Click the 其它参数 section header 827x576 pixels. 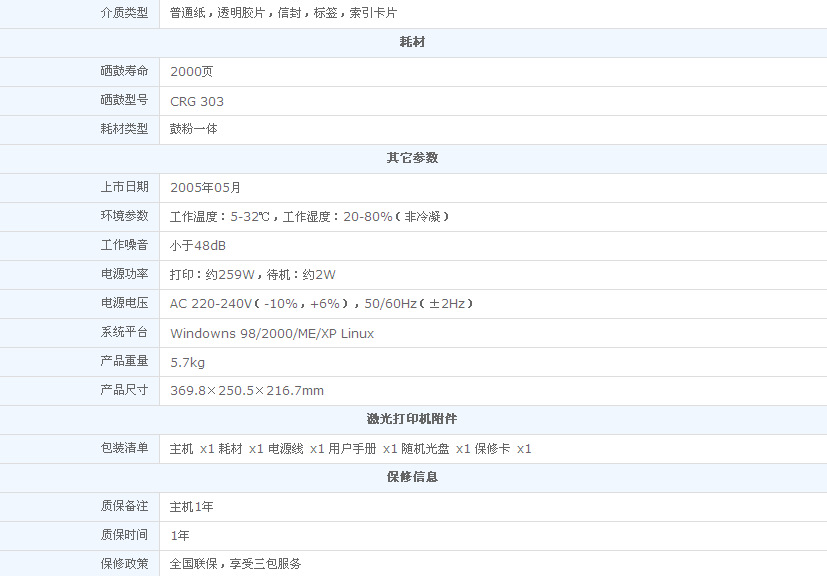(x=412, y=158)
